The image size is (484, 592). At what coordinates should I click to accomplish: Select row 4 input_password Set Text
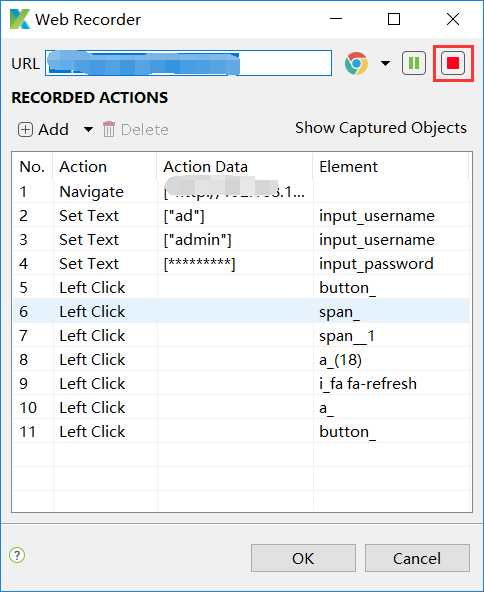click(x=242, y=264)
